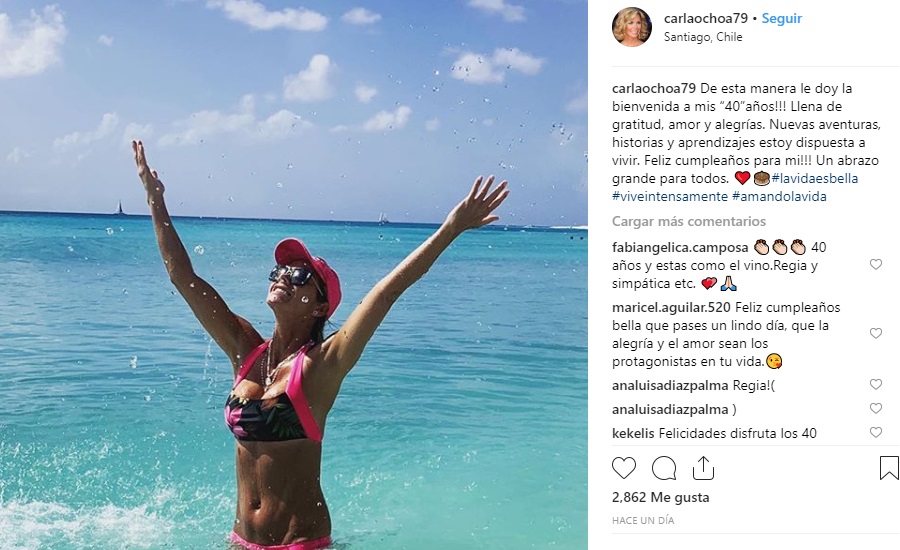Click the share post icon

(x=703, y=468)
